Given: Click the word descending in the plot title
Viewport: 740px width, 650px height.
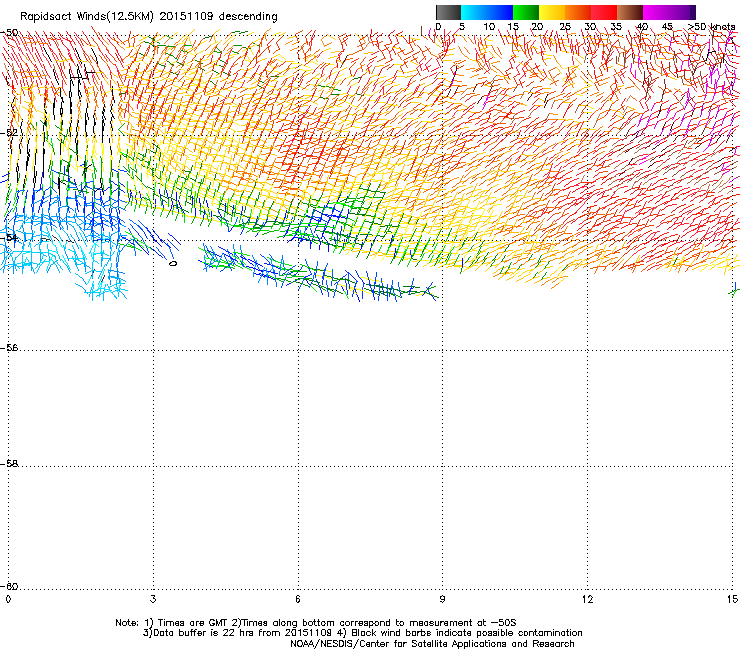Looking at the screenshot, I should [x=248, y=17].
